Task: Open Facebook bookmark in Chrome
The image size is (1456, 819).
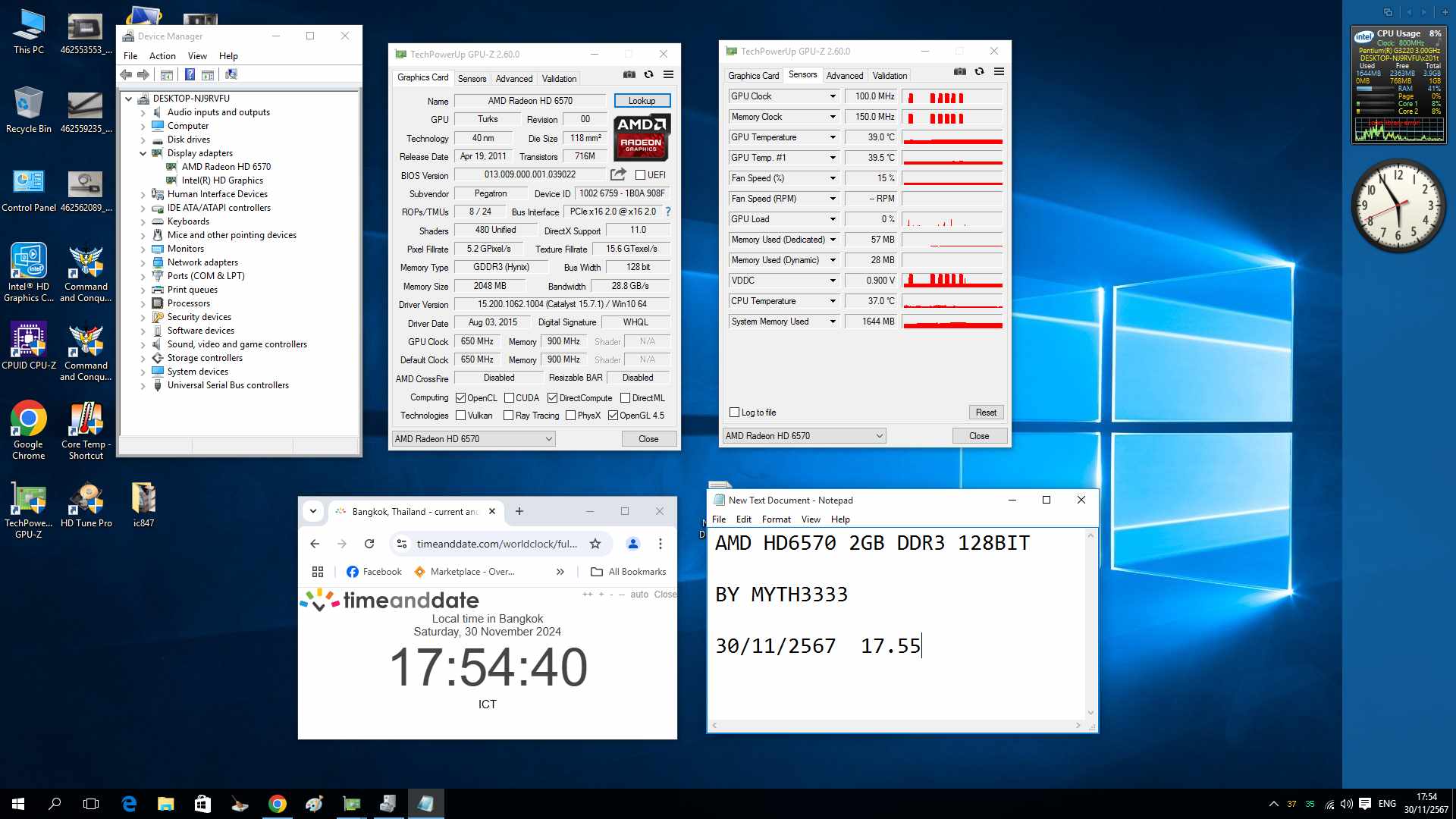Action: coord(374,572)
